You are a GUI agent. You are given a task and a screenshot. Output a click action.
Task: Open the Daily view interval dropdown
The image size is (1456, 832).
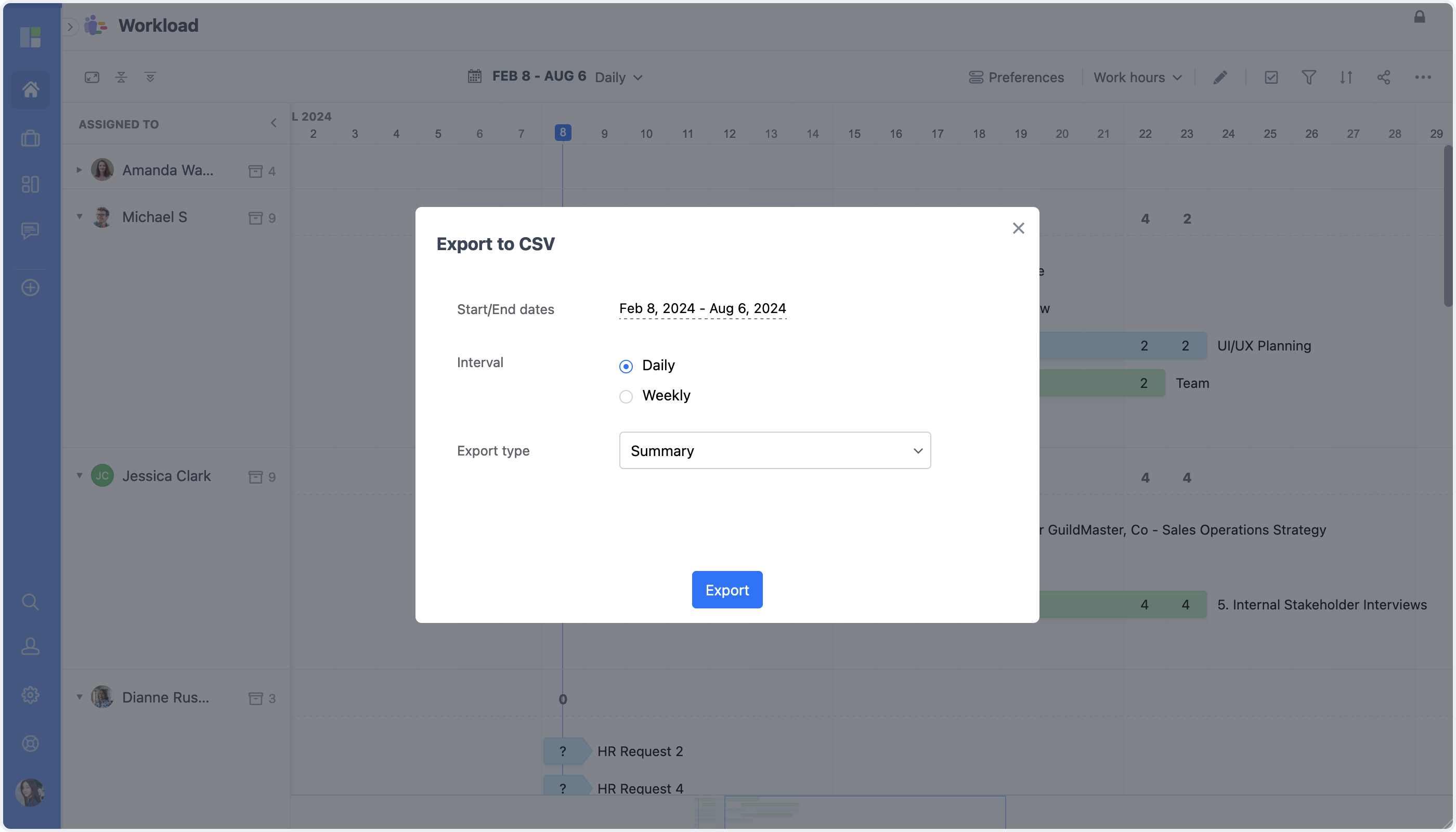tap(619, 77)
